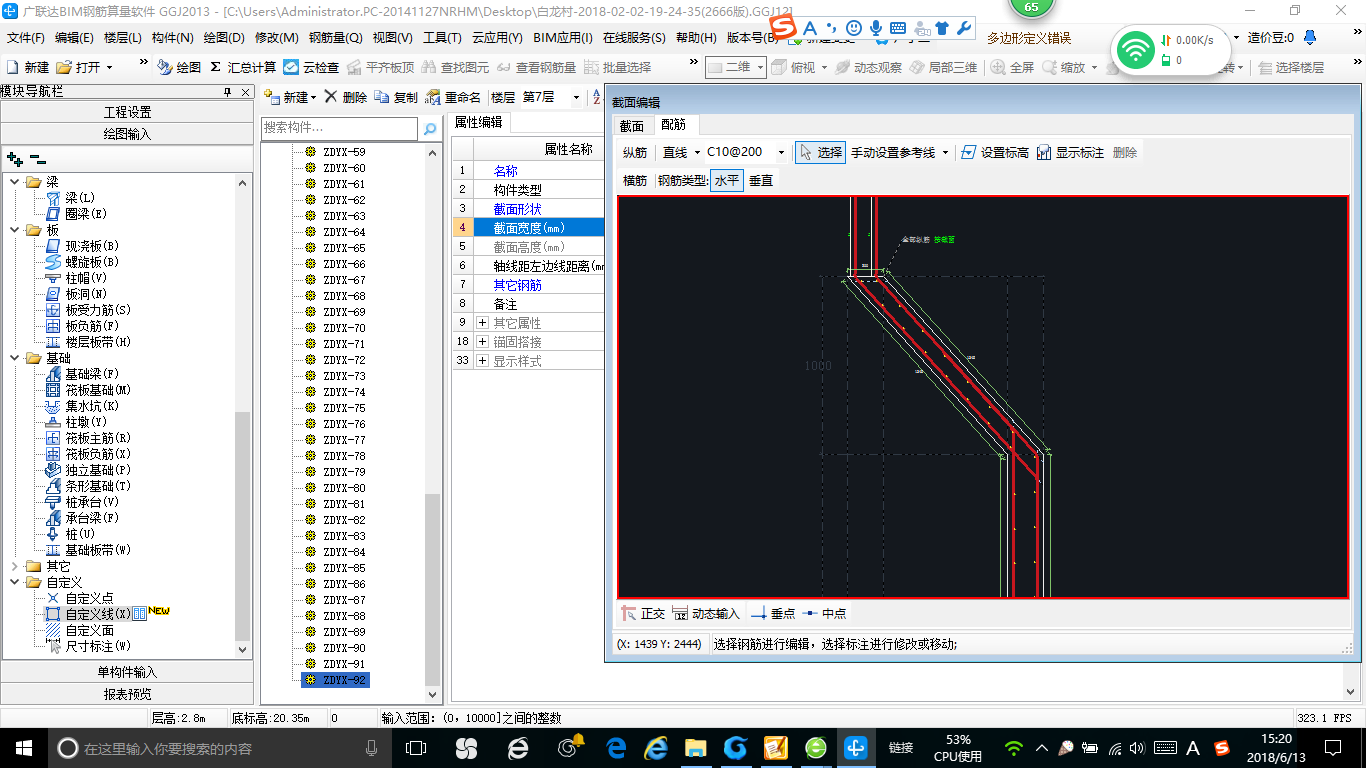Open 手动设置参考线 dropdown

(945, 152)
